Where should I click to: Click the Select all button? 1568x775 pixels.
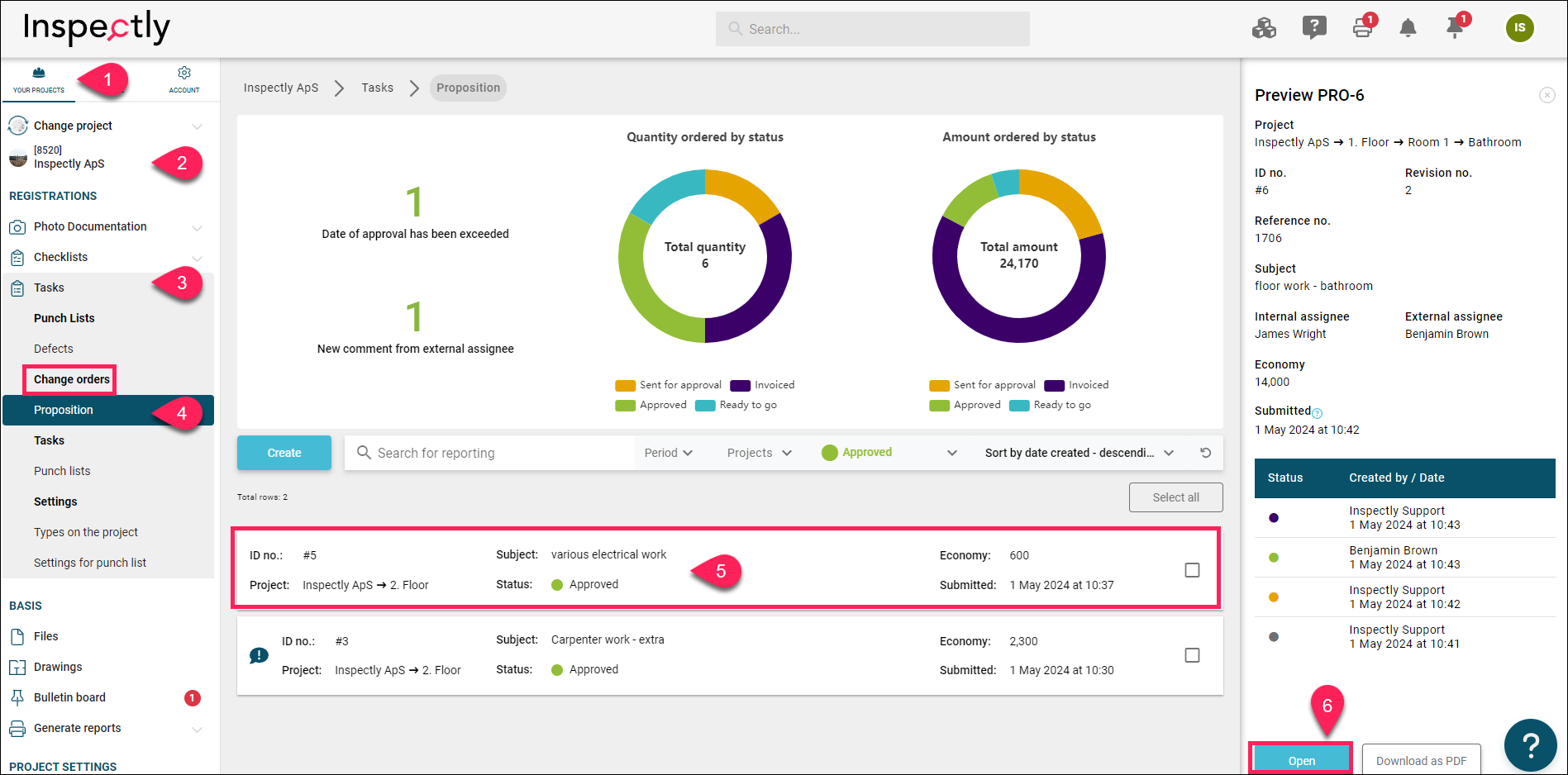pos(1175,497)
